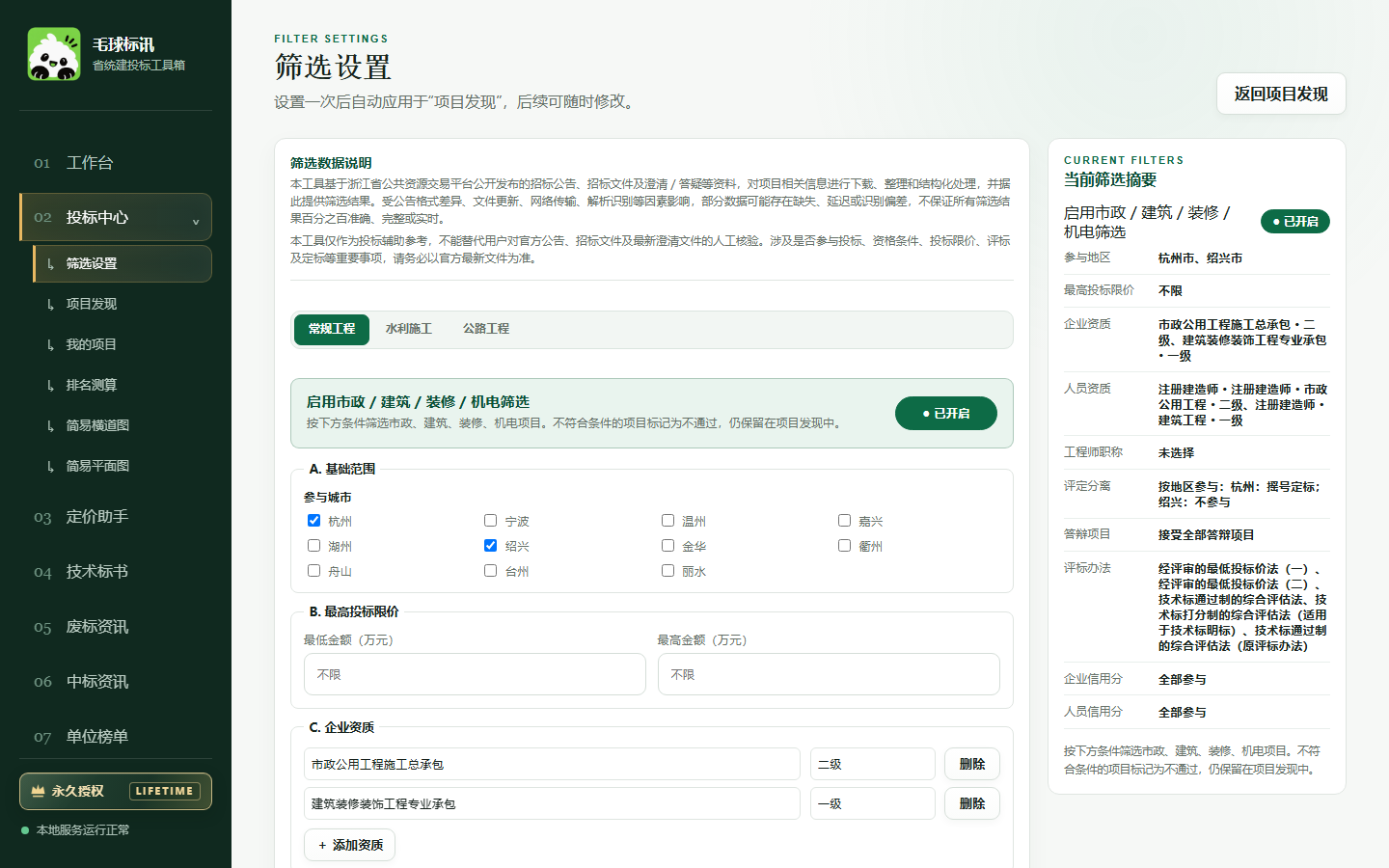This screenshot has width=1389, height=868.
Task: Open the 建筑装修装饰工程专业承包 qualification selector
Action: (552, 803)
